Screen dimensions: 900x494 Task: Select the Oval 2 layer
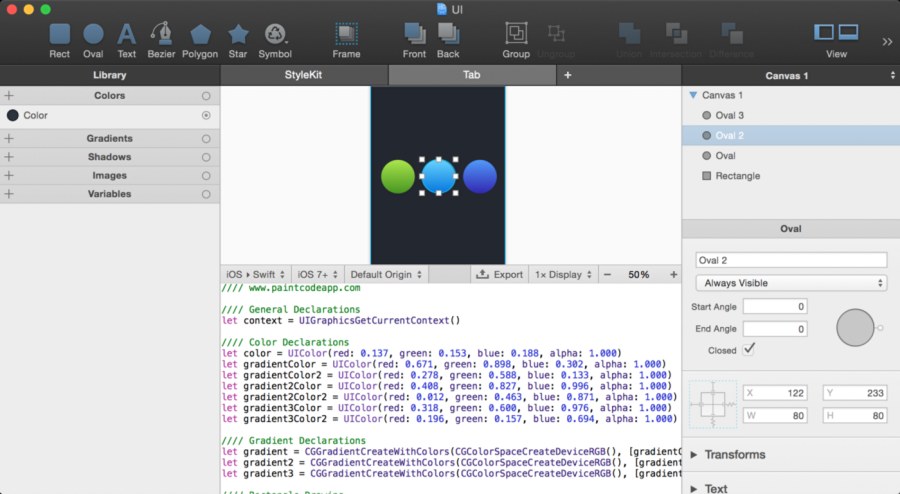[x=791, y=135]
